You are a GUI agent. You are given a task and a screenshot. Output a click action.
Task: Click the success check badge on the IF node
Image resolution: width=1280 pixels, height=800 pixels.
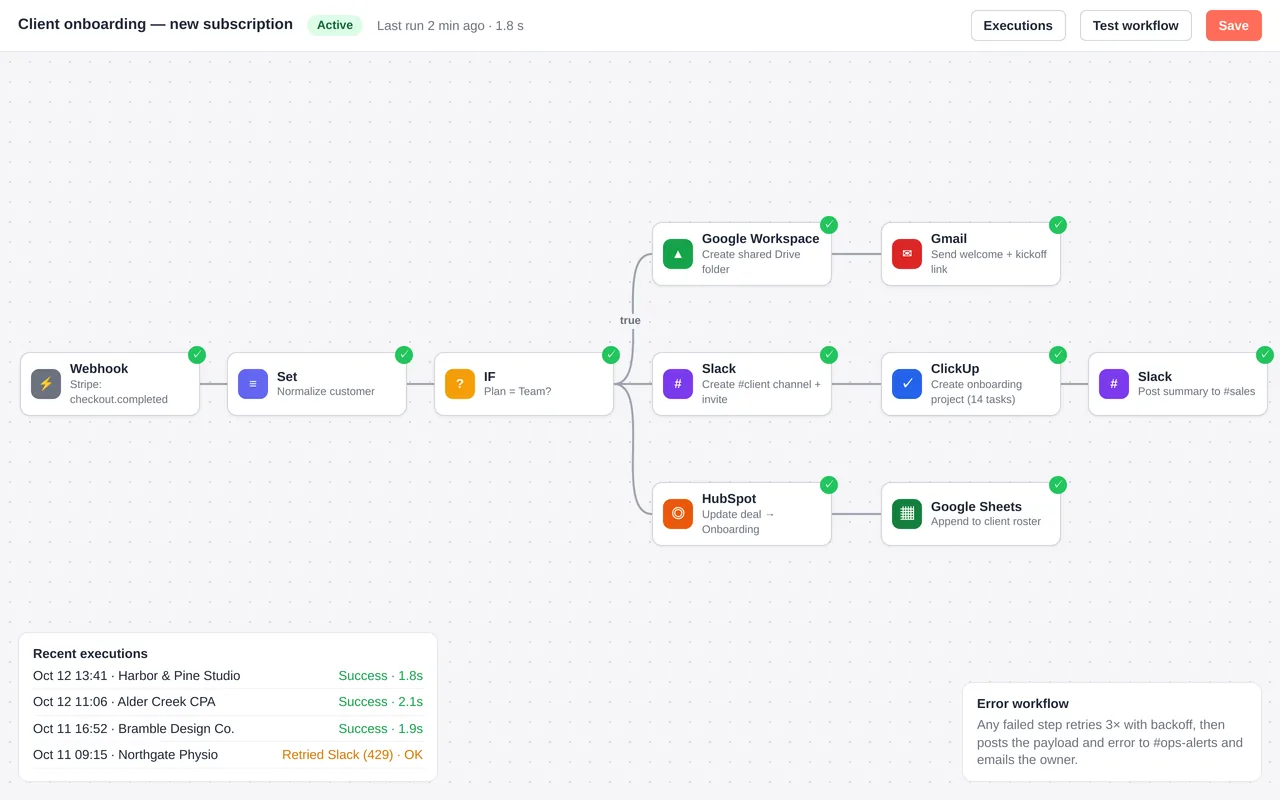pyautogui.click(x=611, y=355)
